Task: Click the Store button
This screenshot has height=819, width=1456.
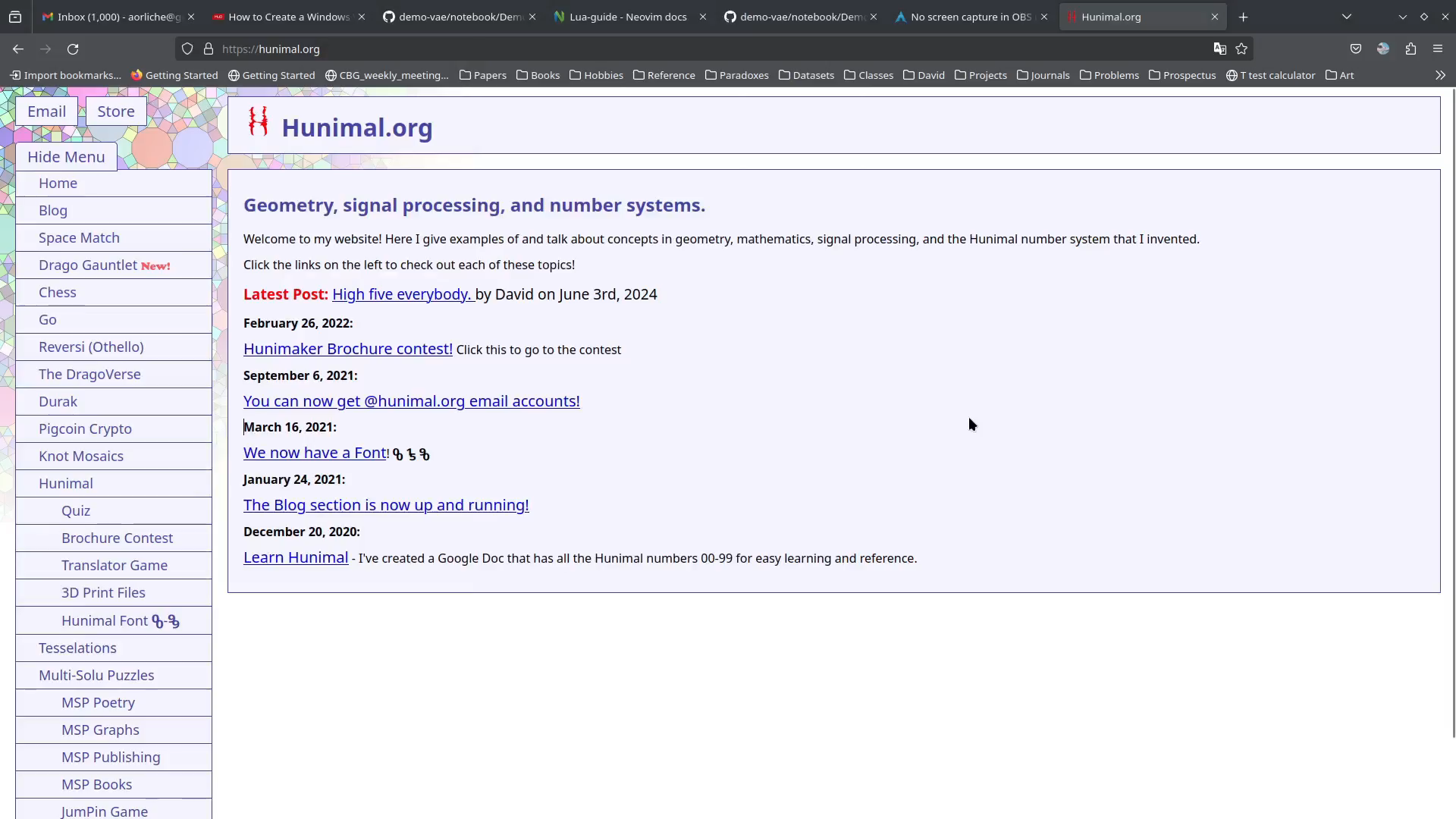Action: pos(116,111)
